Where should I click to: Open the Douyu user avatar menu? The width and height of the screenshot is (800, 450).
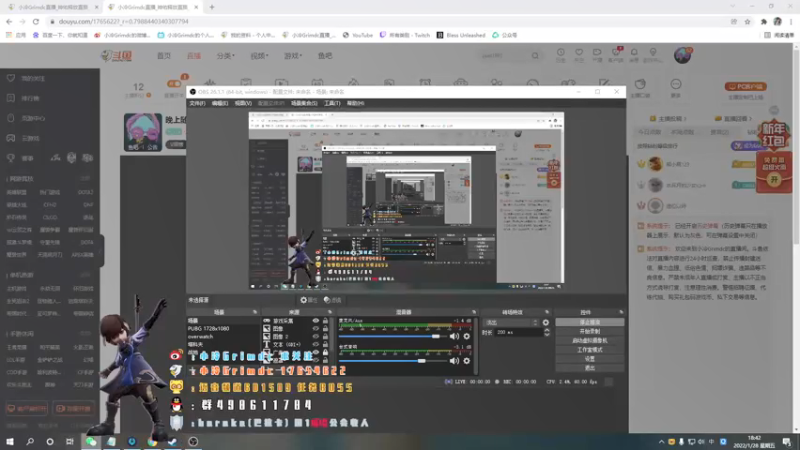click(x=682, y=55)
